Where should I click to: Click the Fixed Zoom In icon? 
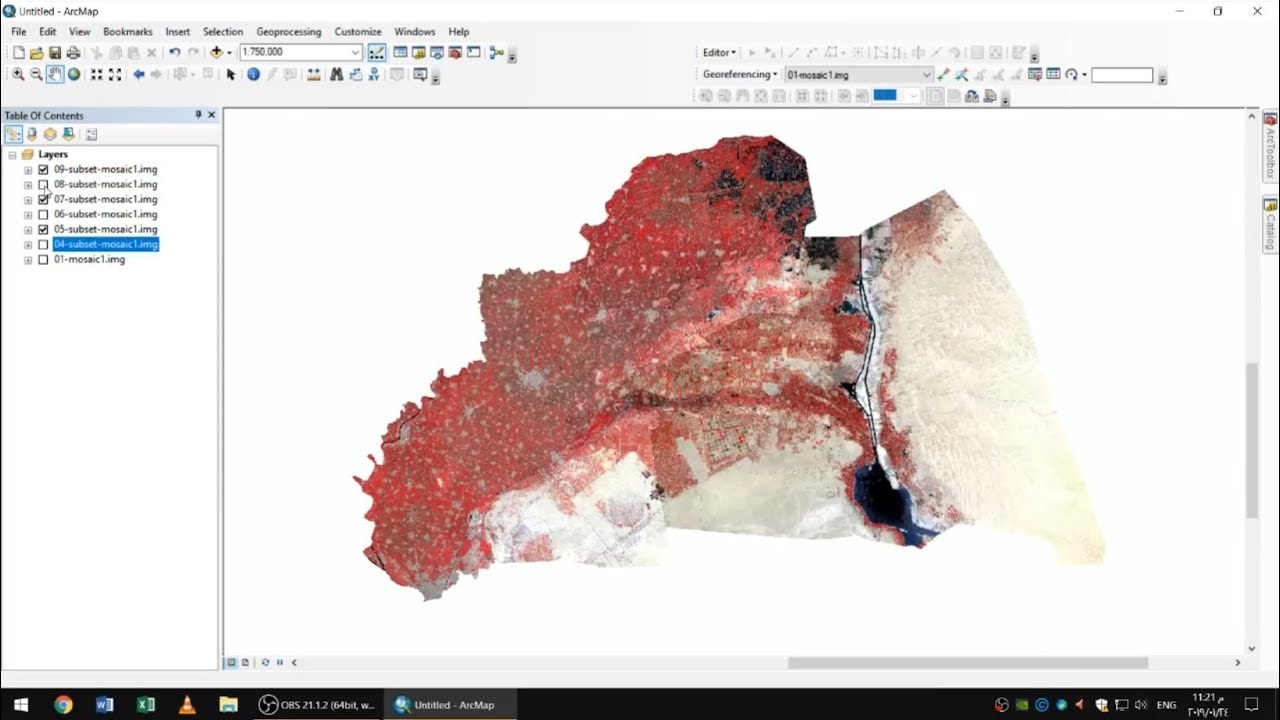[97, 74]
